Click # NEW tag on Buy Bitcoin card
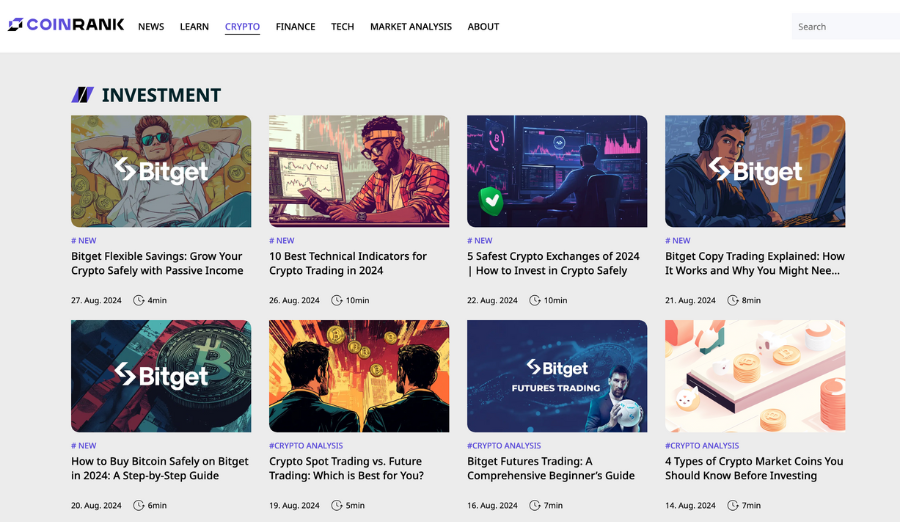900x522 pixels. click(x=84, y=446)
